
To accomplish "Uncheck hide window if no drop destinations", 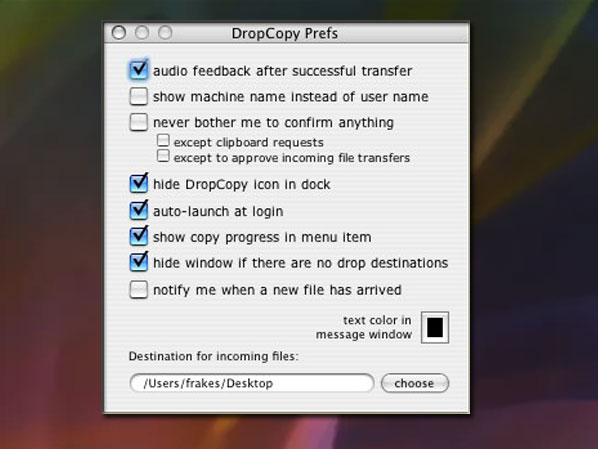I will (138, 262).
